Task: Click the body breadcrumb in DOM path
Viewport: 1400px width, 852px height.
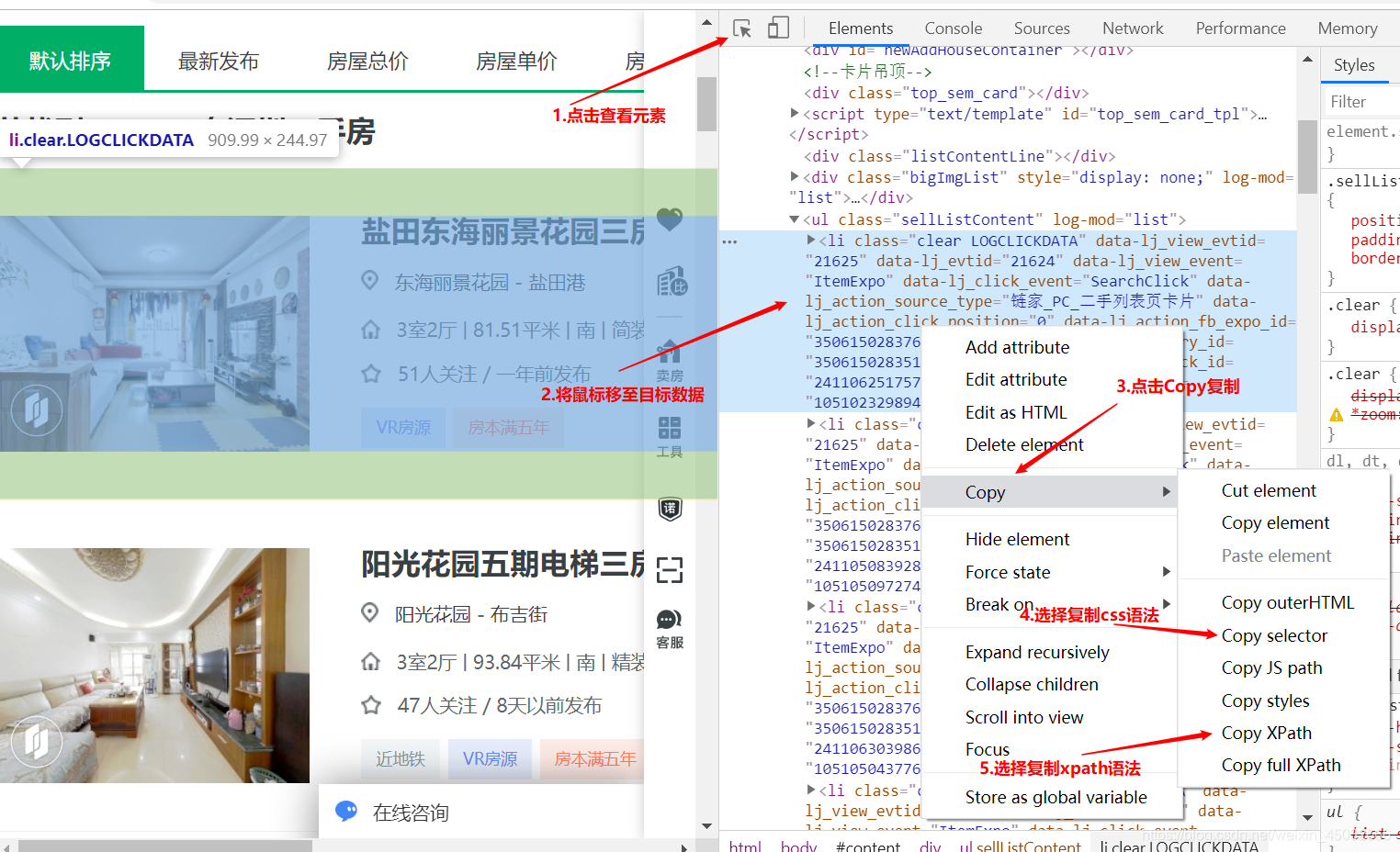Action: coord(798,846)
